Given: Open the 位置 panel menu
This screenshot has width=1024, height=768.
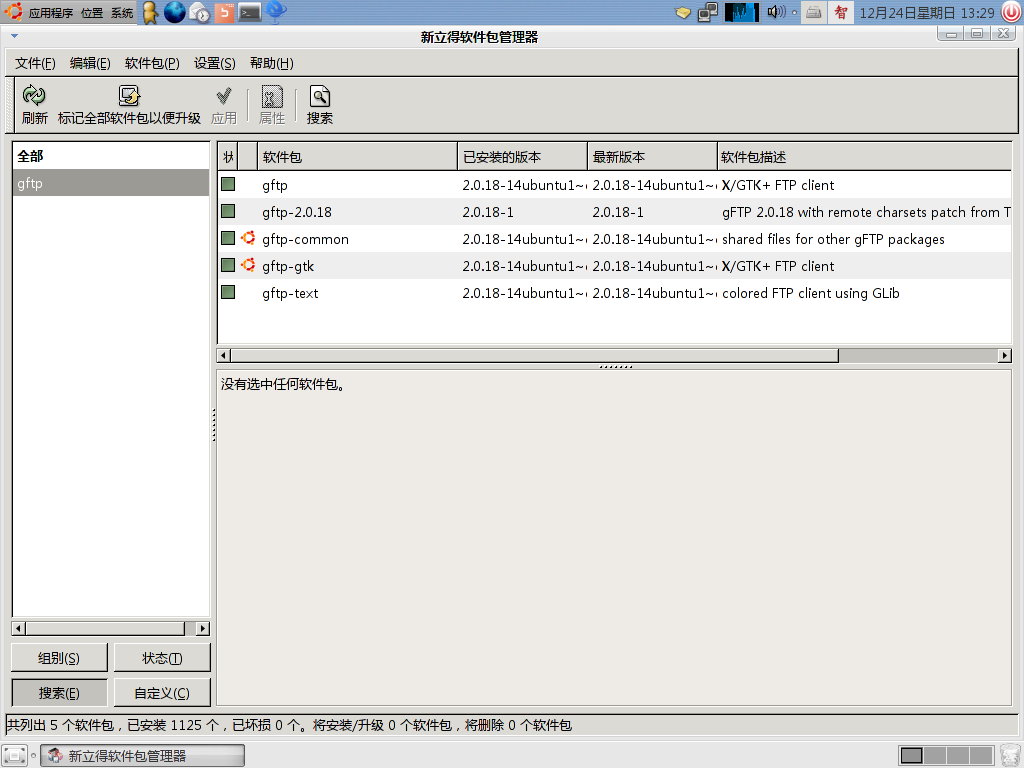Looking at the screenshot, I should pos(92,12).
